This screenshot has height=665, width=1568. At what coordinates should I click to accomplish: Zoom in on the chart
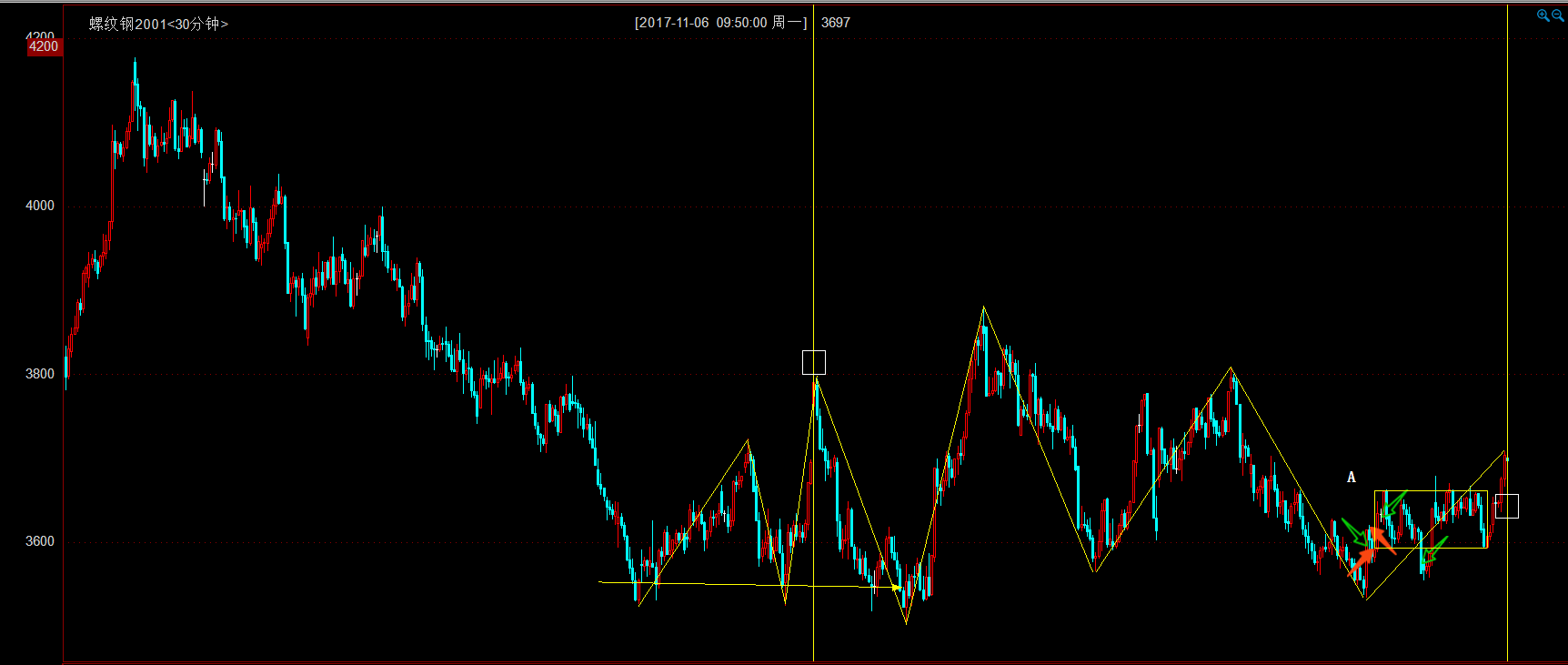pos(1543,15)
